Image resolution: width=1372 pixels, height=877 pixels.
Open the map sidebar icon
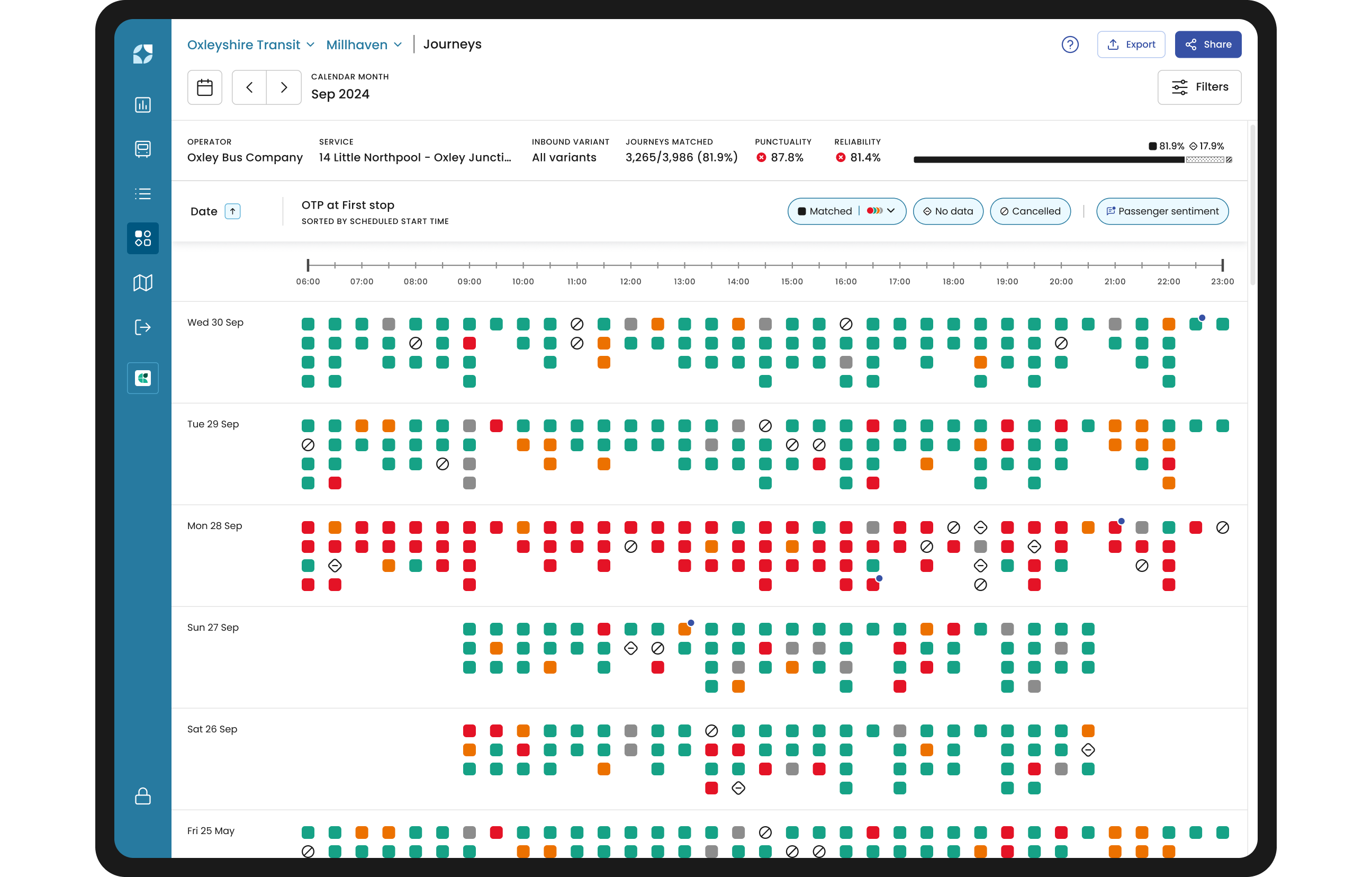click(142, 283)
